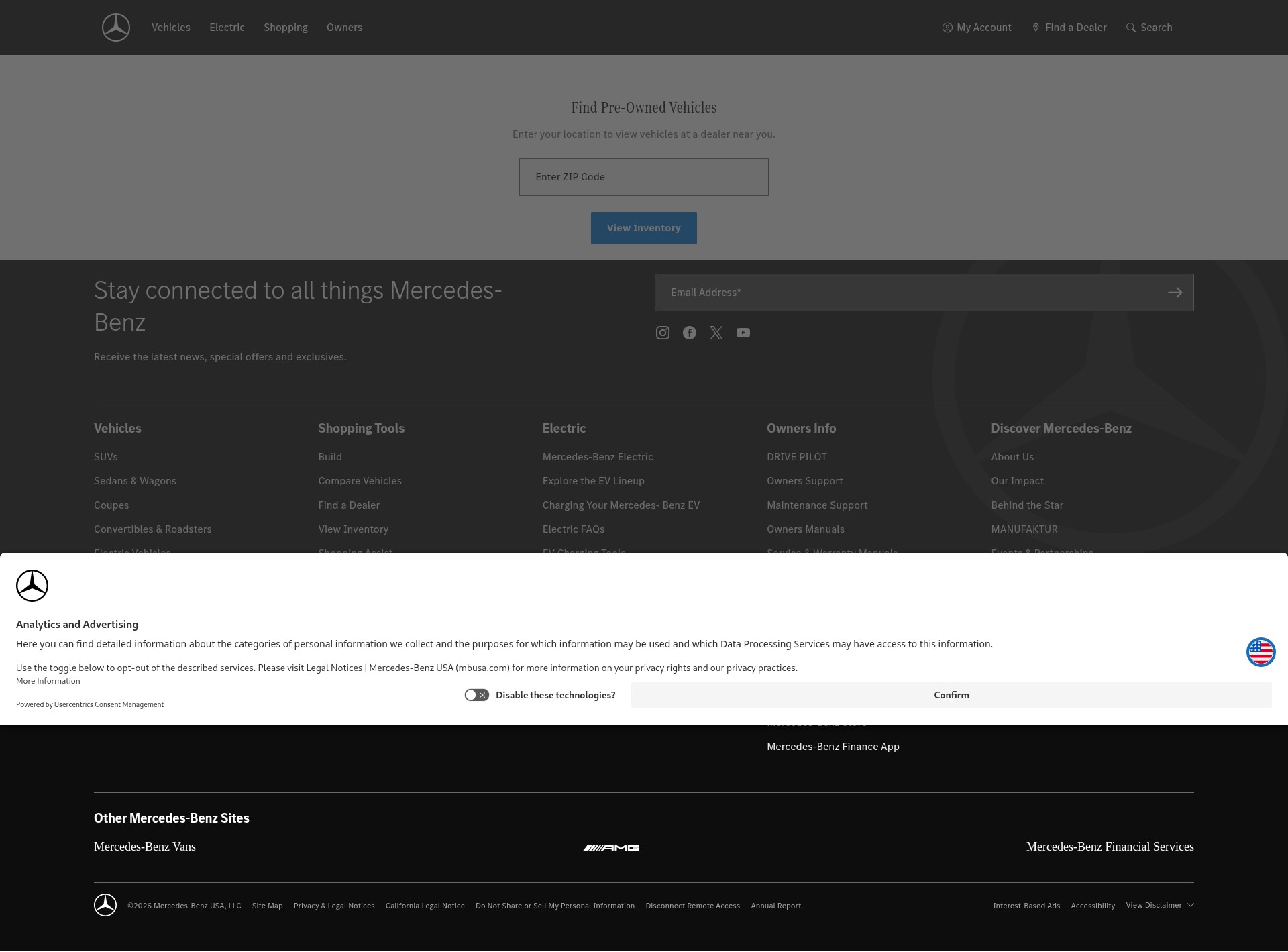Click the Mercedes-Benz star logo in header
This screenshot has height=952, width=1288.
coord(116,28)
